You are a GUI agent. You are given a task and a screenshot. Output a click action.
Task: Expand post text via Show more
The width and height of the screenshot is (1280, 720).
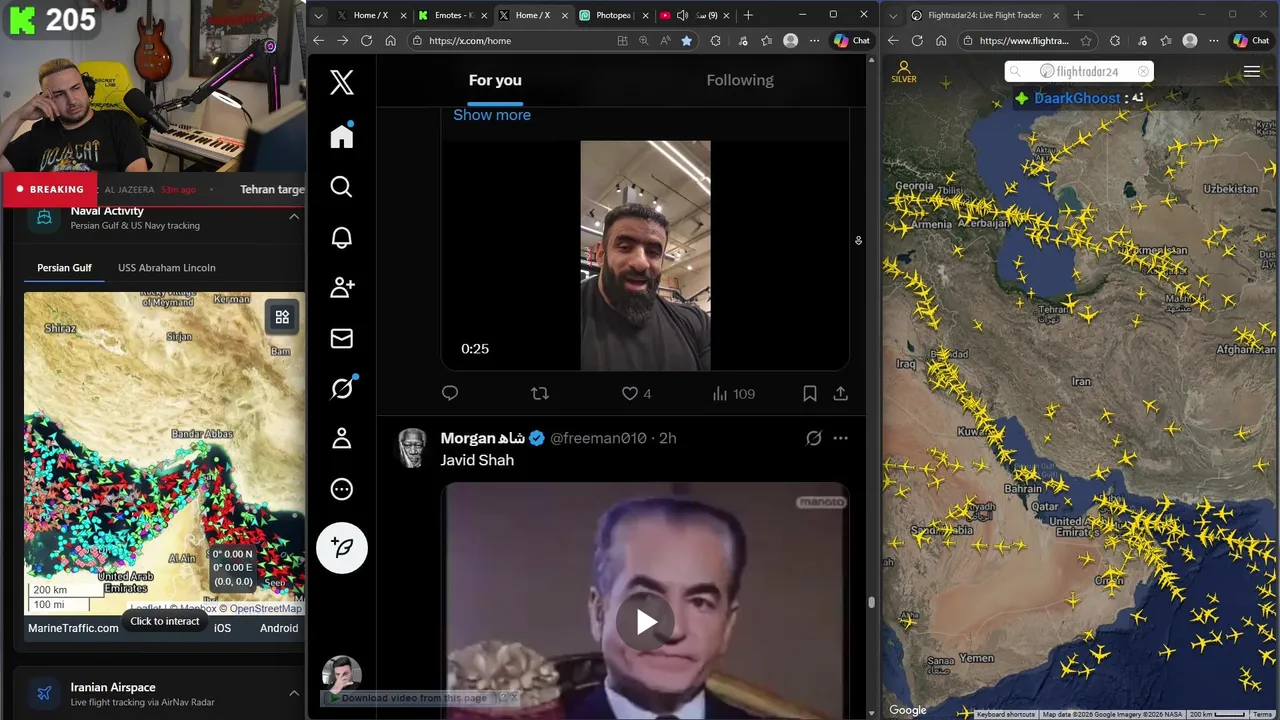pyautogui.click(x=492, y=114)
